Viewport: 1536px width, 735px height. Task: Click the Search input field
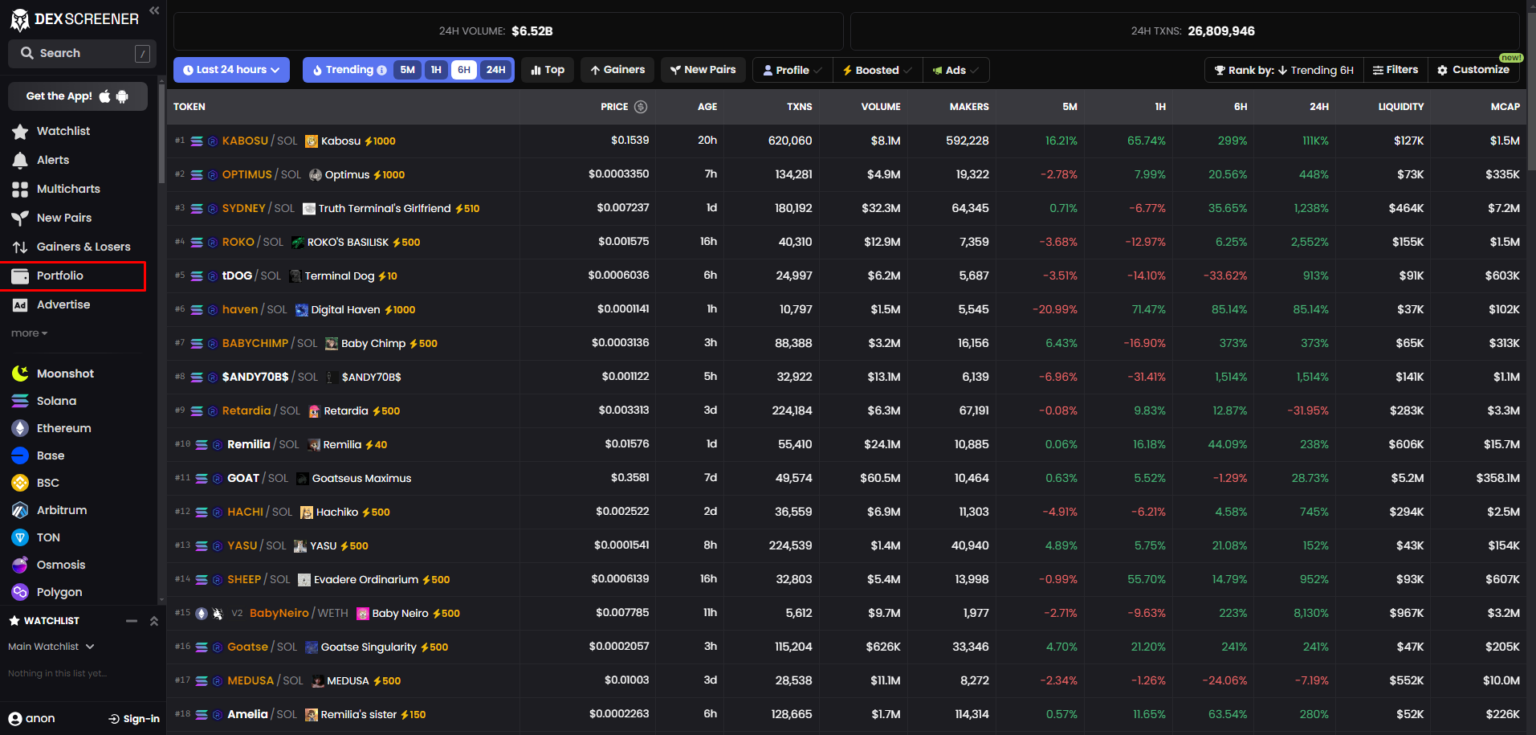pyautogui.click(x=82, y=53)
